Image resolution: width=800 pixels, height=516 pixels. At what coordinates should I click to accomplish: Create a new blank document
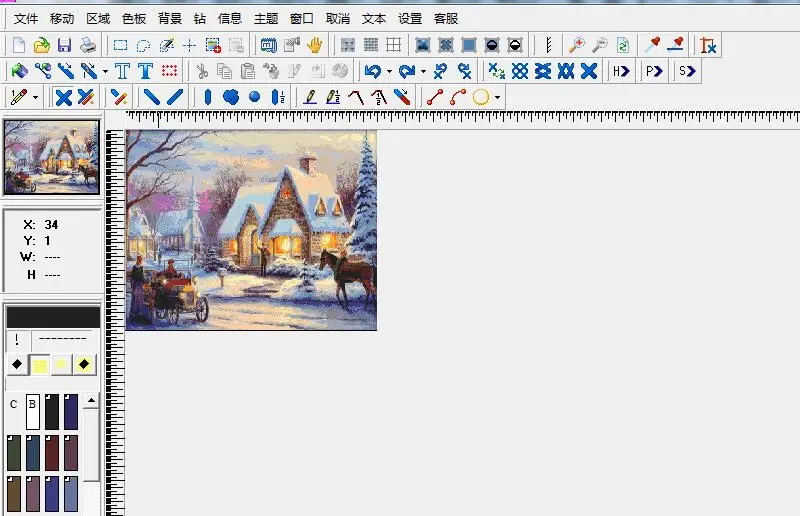click(x=19, y=45)
